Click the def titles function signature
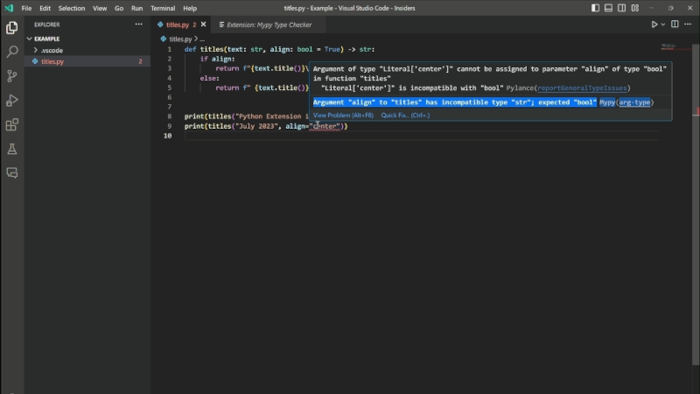 click(x=279, y=50)
